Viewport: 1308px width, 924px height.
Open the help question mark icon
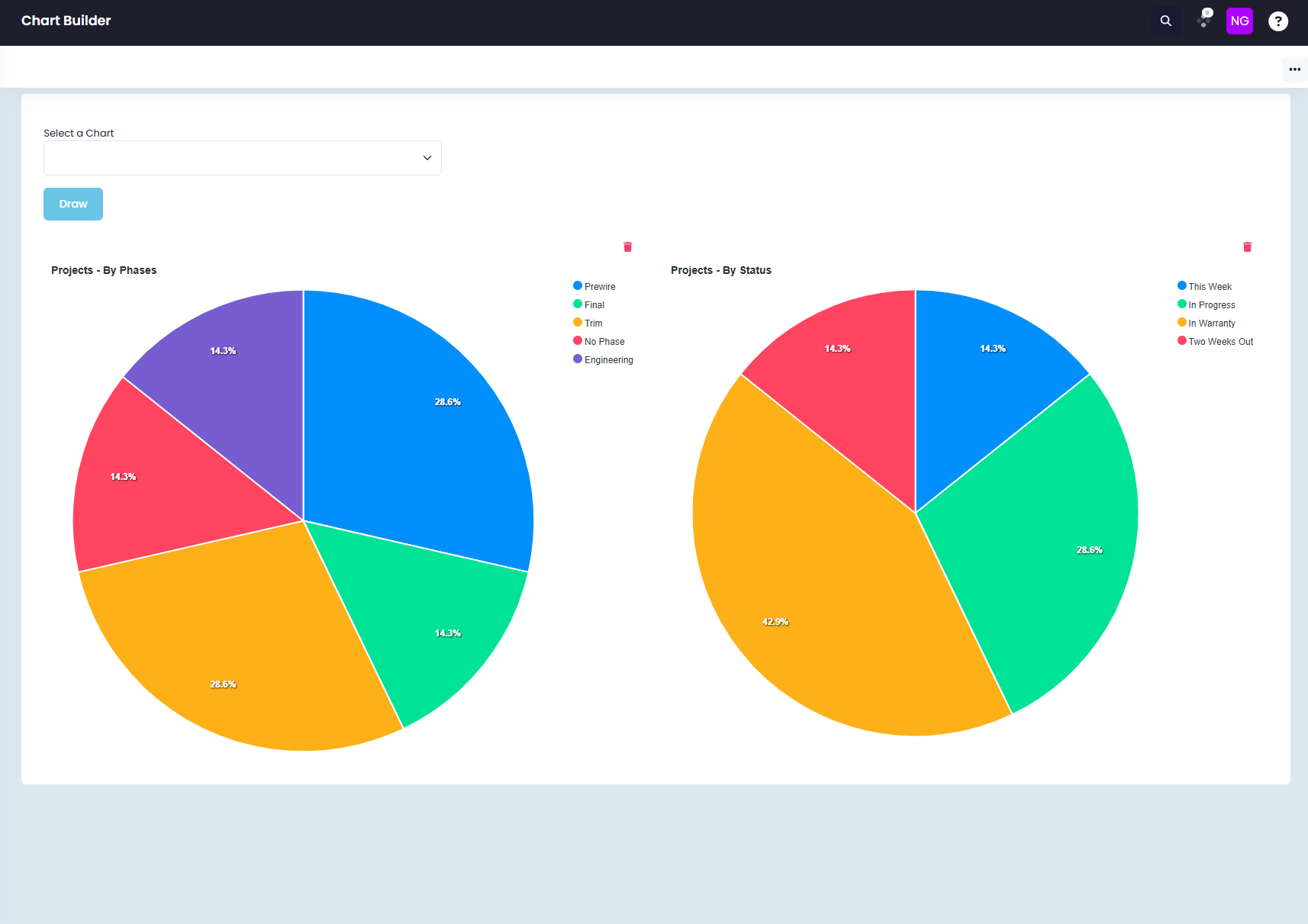tap(1278, 21)
